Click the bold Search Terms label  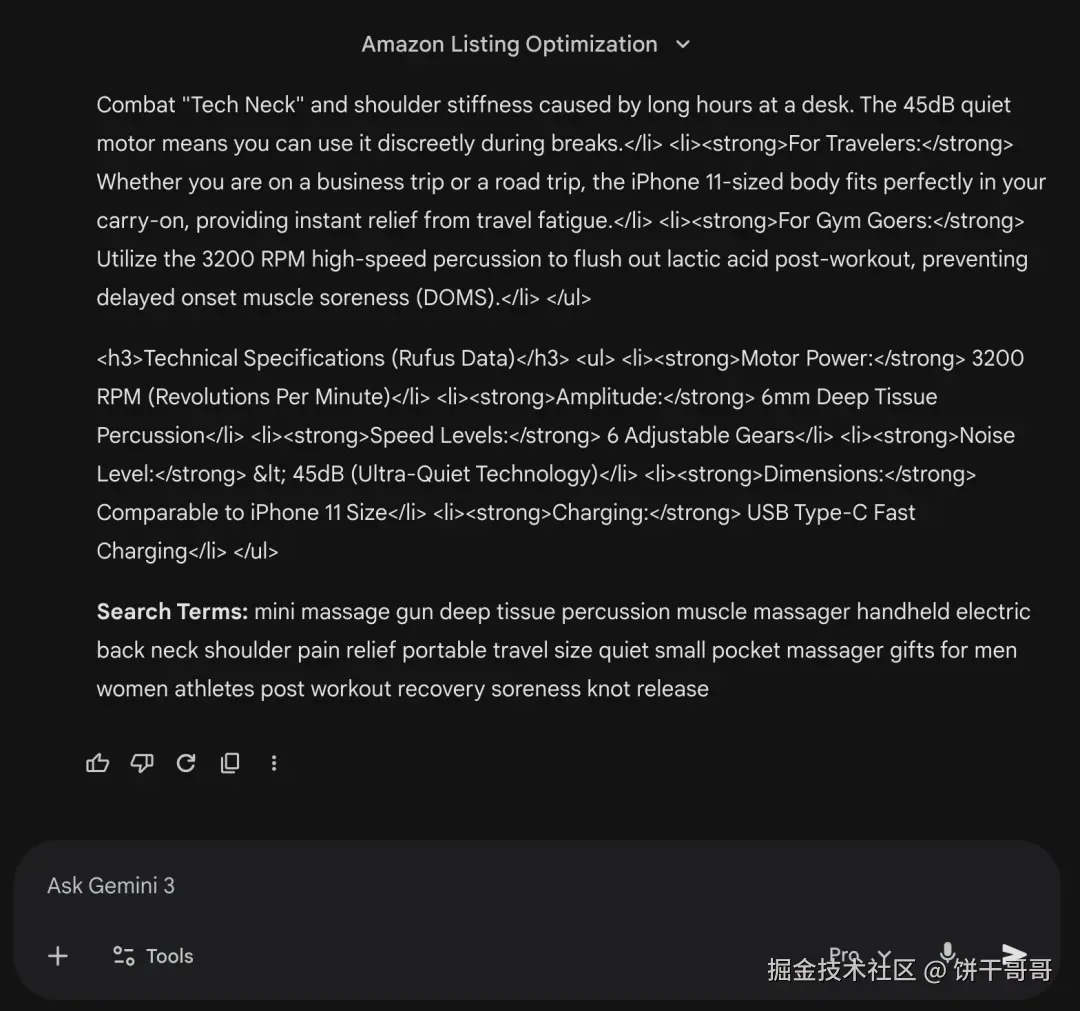[x=172, y=612]
